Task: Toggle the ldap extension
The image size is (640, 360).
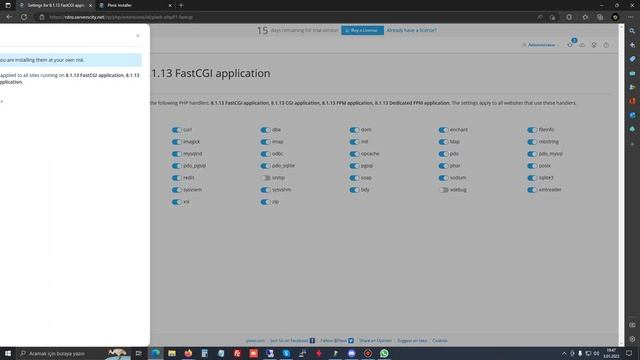Action: coord(443,142)
